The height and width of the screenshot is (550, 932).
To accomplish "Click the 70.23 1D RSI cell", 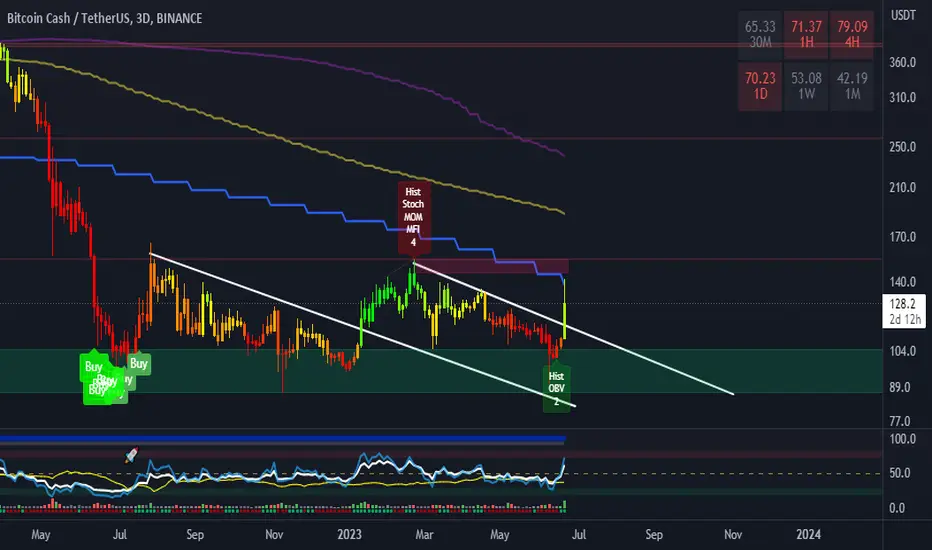I will tap(760, 86).
